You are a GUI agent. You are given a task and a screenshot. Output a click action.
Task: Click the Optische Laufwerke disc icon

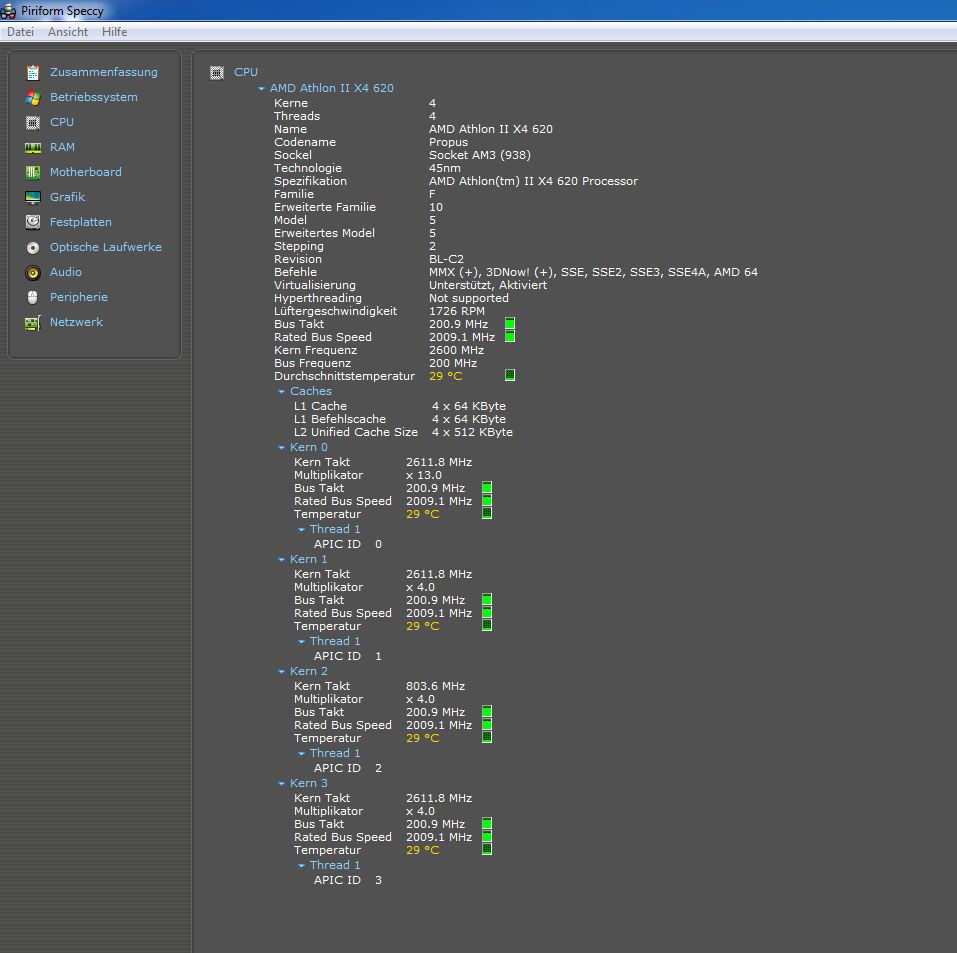[x=33, y=248]
